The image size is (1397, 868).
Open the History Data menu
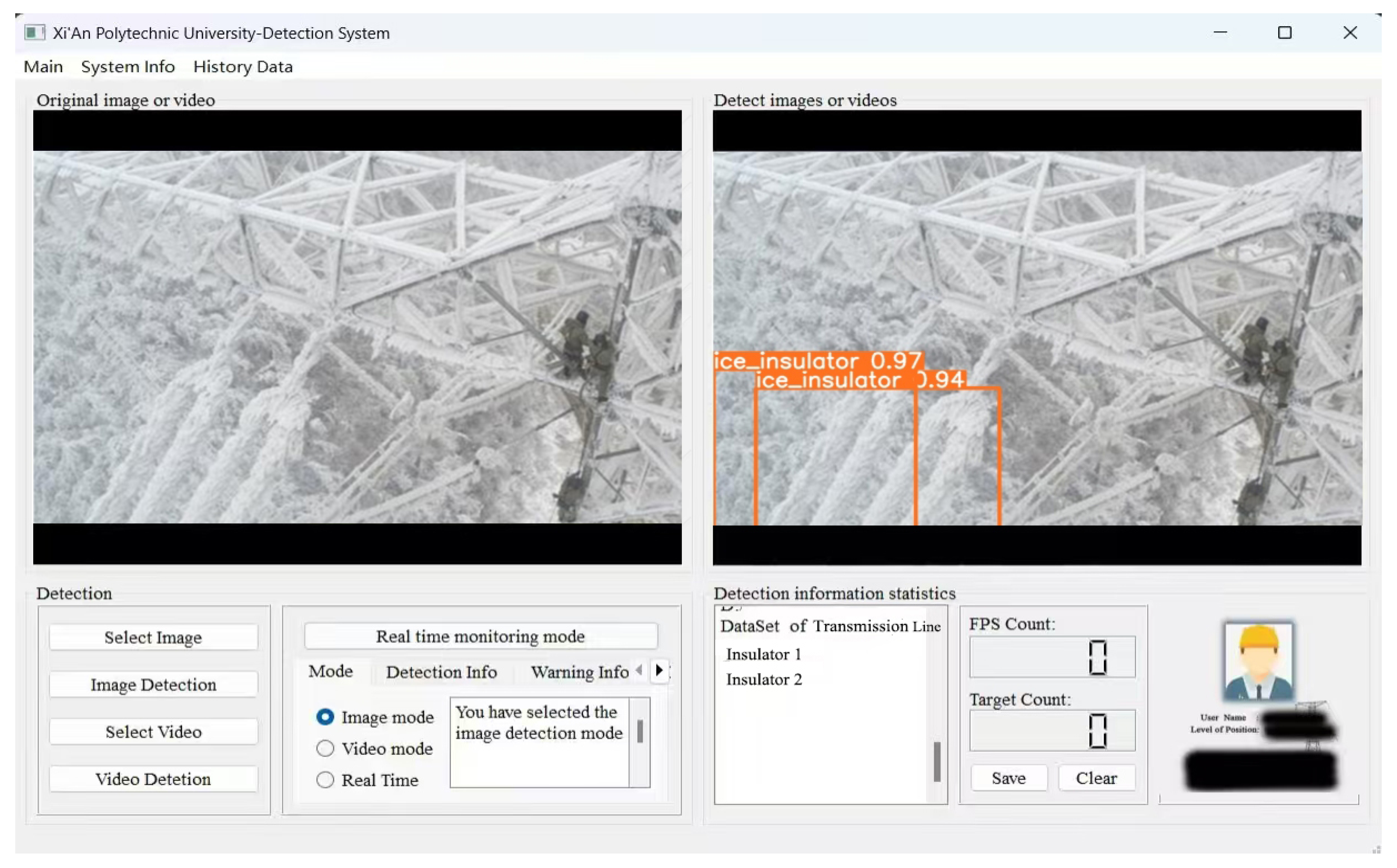pyautogui.click(x=243, y=66)
